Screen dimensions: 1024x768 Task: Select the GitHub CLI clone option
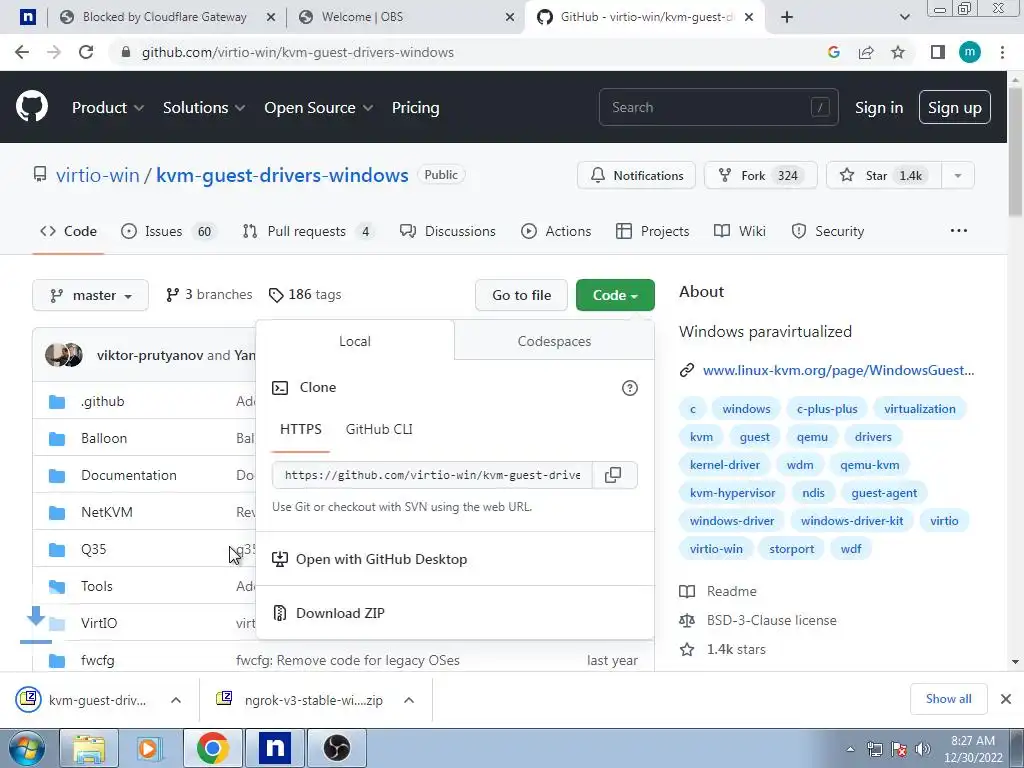[x=379, y=429]
